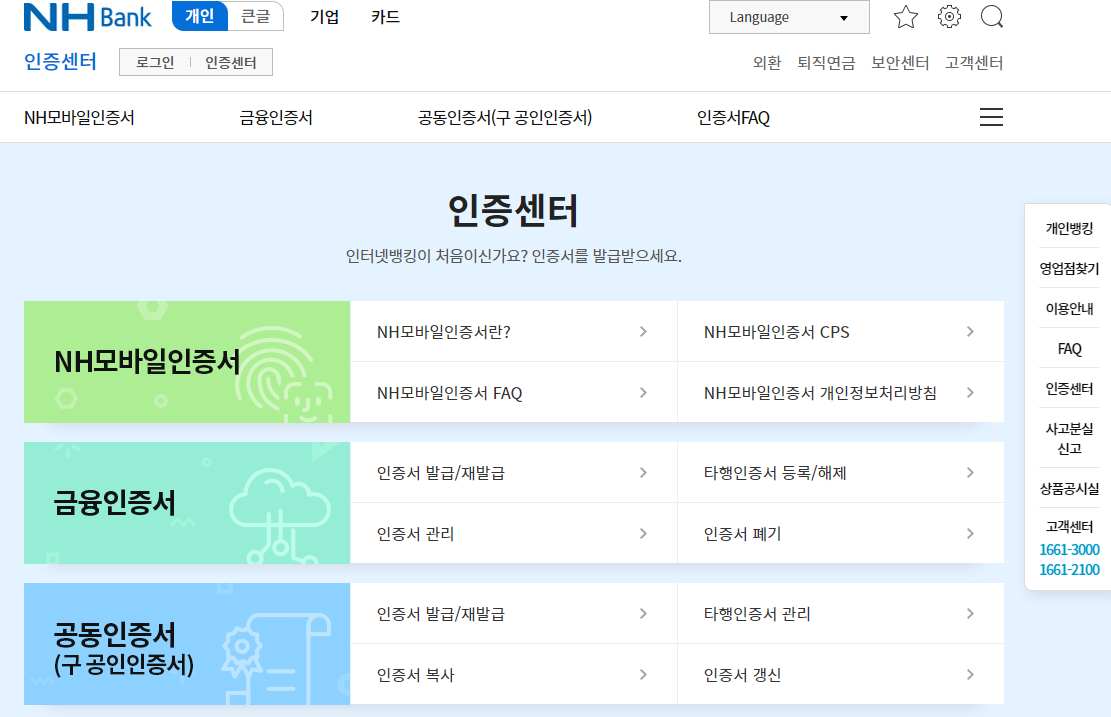This screenshot has height=717, width=1111.
Task: Click the 공동인증서 certificate scroll card
Action: tap(187, 644)
